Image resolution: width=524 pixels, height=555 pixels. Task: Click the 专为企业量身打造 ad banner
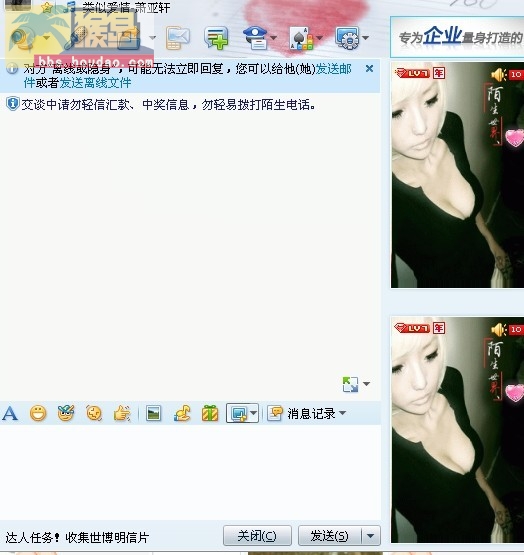pyautogui.click(x=457, y=37)
